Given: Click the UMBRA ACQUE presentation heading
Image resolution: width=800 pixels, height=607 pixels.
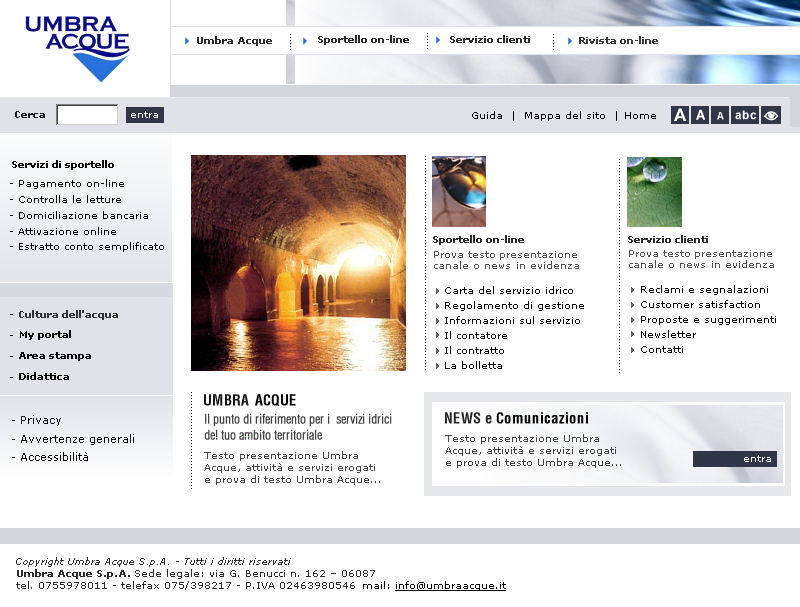Looking at the screenshot, I should [249, 400].
